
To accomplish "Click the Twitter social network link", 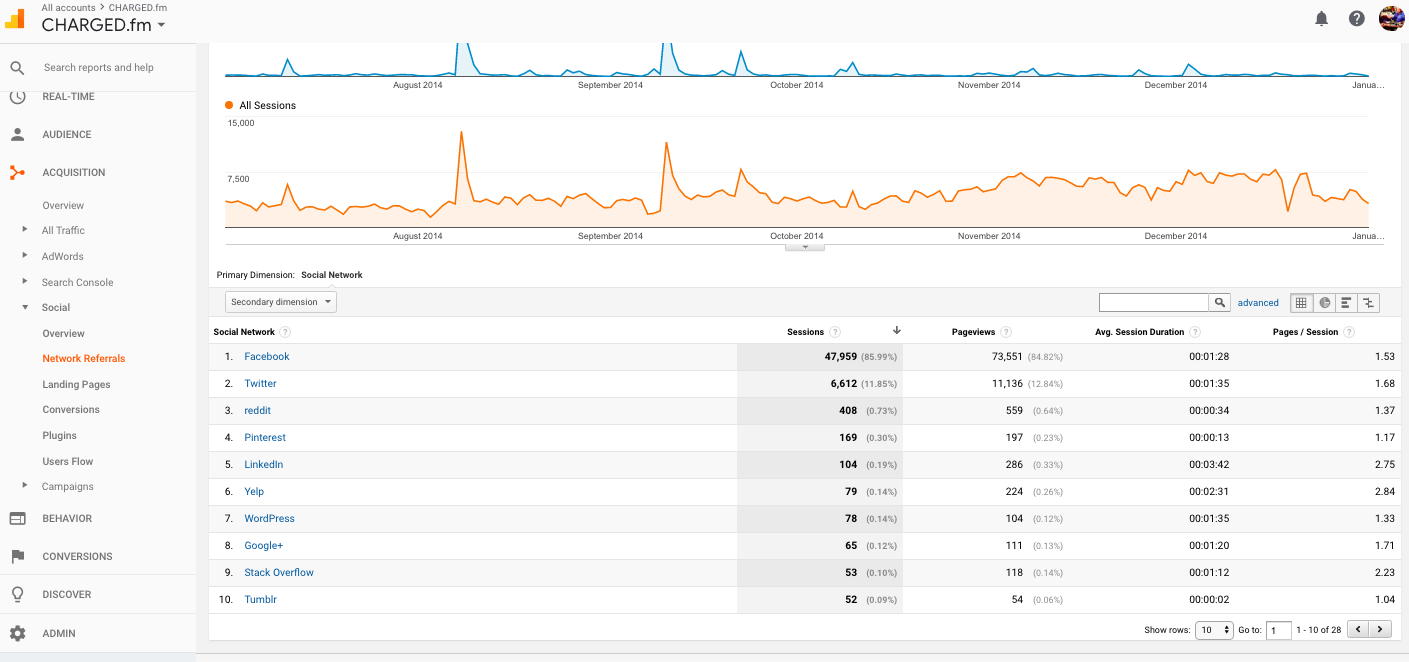I will coord(260,383).
